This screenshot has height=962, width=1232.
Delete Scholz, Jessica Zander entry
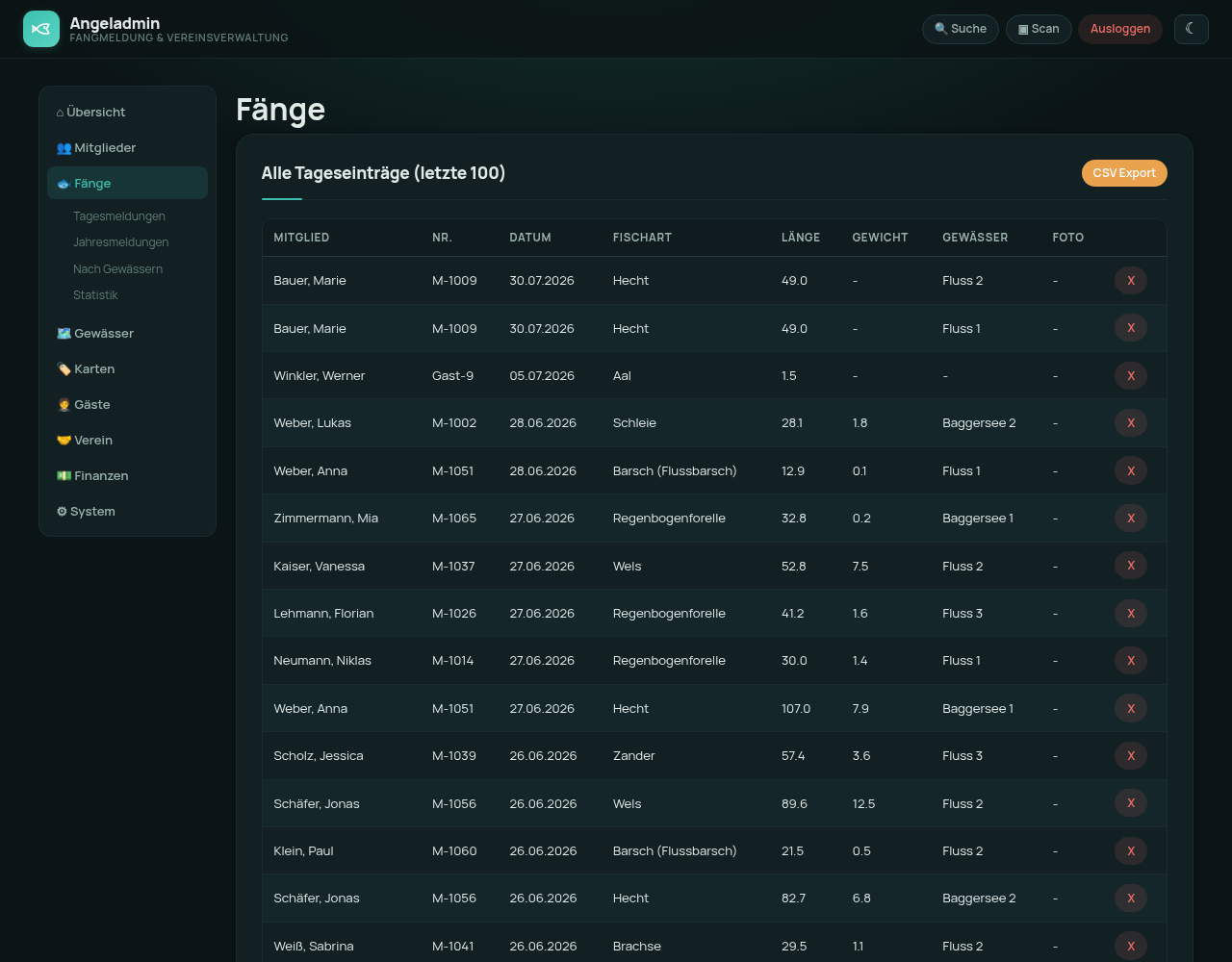click(x=1131, y=756)
